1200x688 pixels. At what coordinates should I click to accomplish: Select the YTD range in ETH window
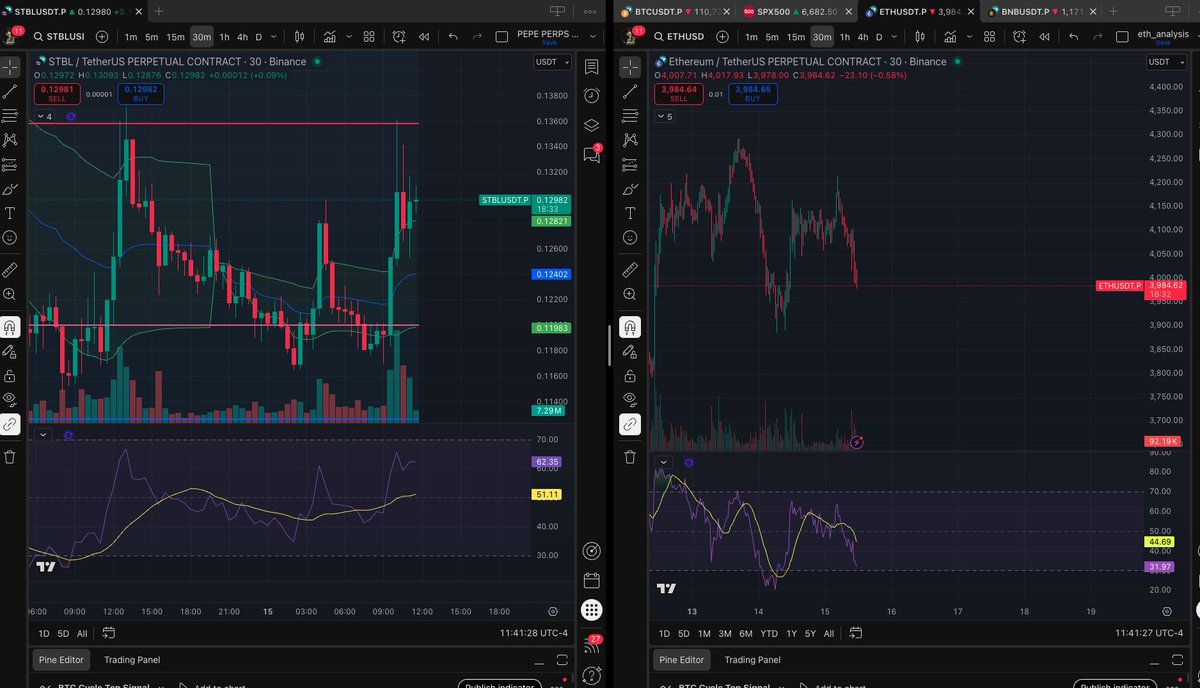(x=768, y=634)
